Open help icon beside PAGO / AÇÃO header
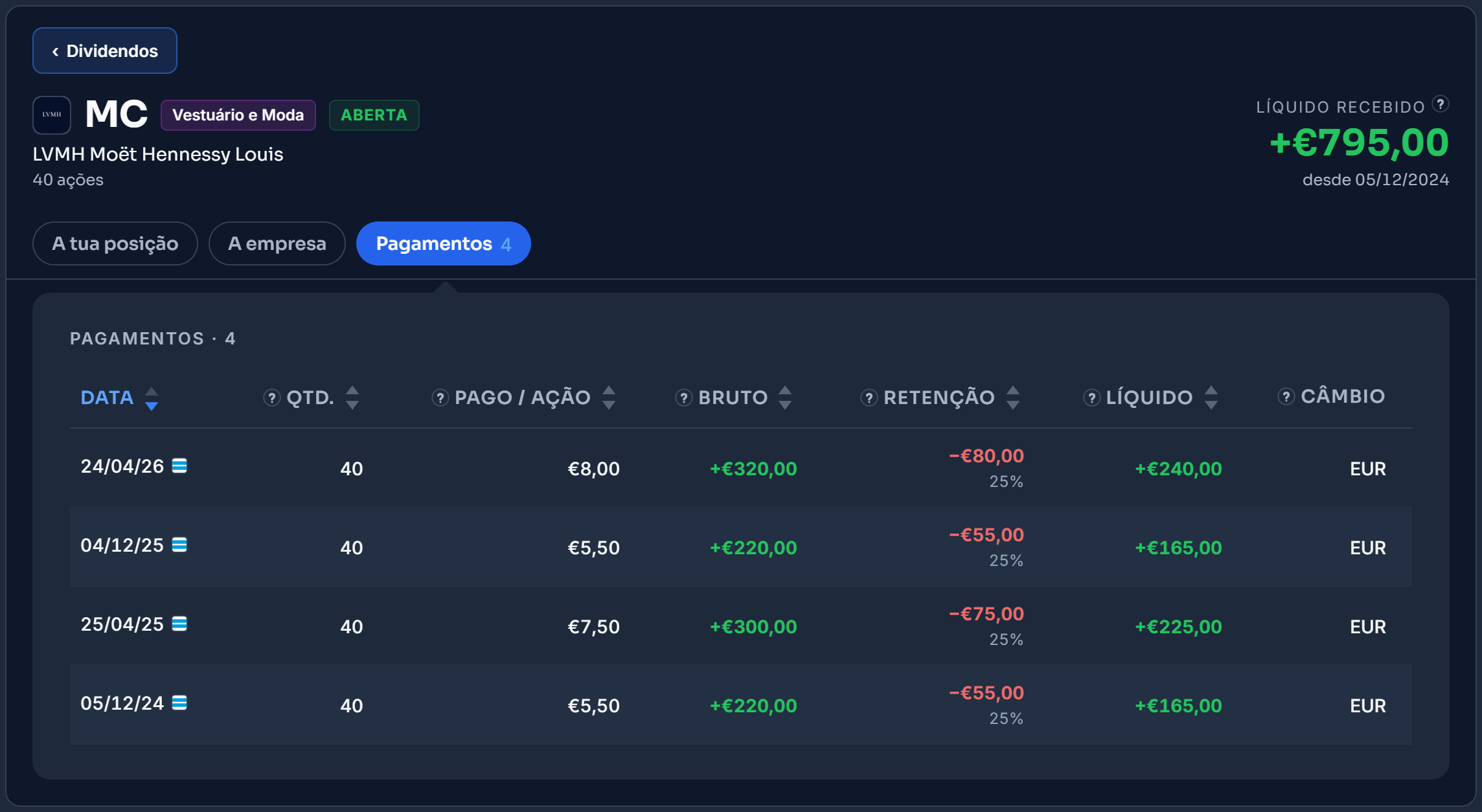Viewport: 1482px width, 812px height. [x=440, y=398]
